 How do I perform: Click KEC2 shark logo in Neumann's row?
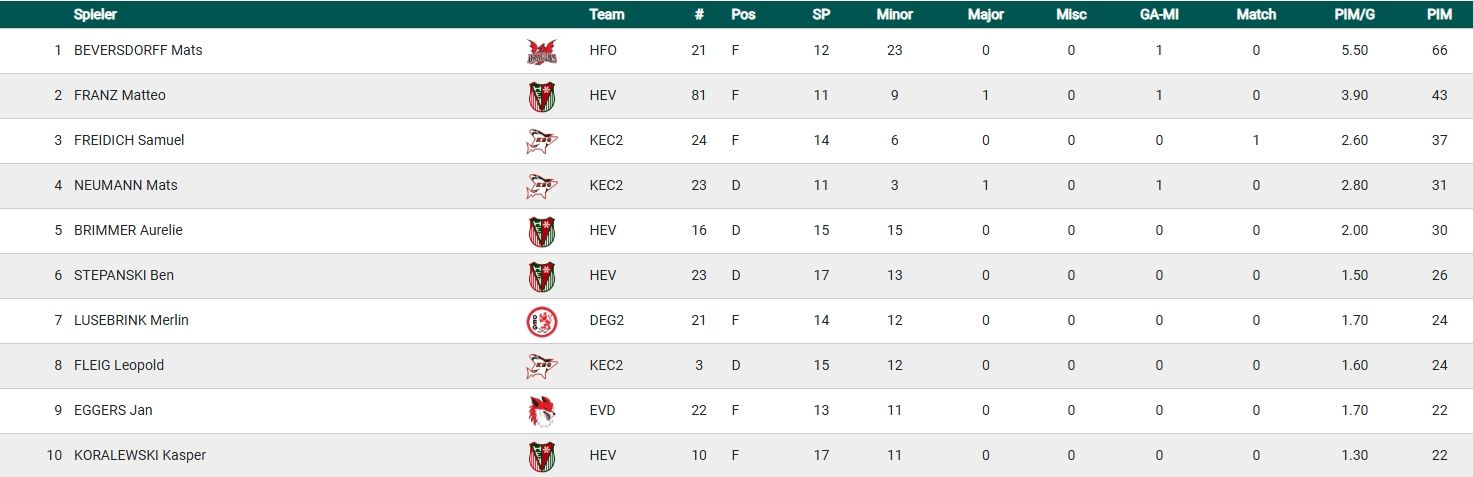tap(541, 186)
